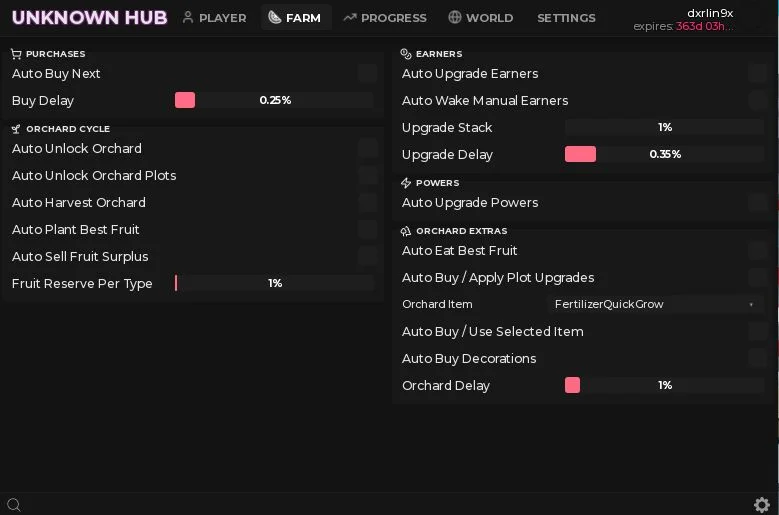Screen dimensions: 779x515
Task: Enable Auto Upgrade Earners toggle
Action: 758,74
